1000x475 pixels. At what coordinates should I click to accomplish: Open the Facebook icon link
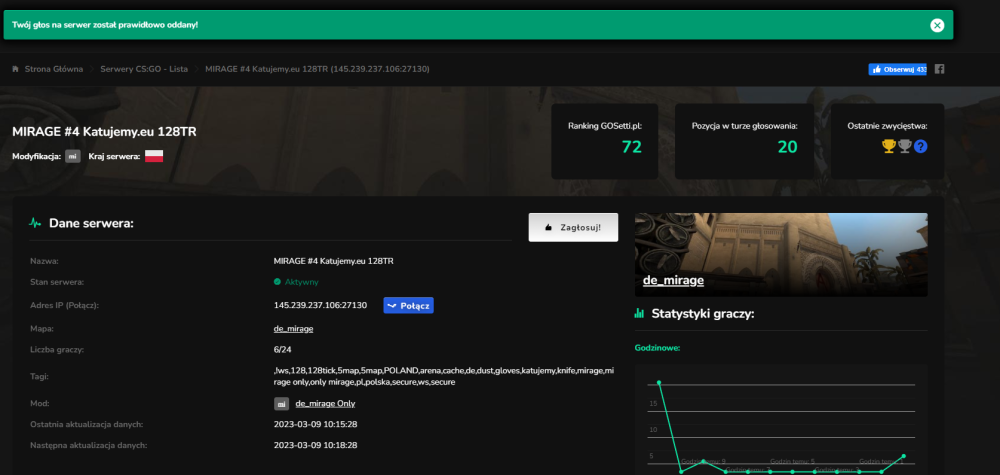click(x=939, y=69)
